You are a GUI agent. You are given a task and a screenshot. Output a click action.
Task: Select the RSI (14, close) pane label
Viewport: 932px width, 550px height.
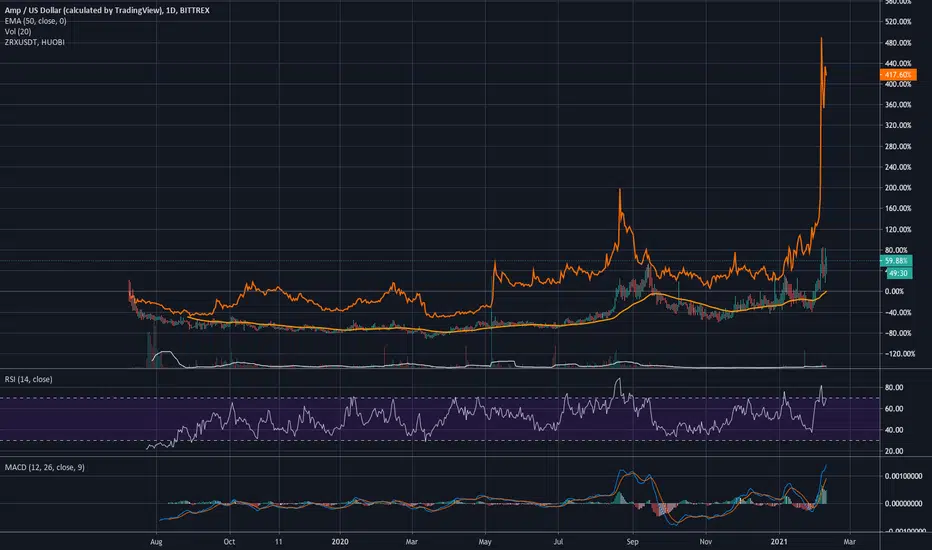[x=29, y=379]
